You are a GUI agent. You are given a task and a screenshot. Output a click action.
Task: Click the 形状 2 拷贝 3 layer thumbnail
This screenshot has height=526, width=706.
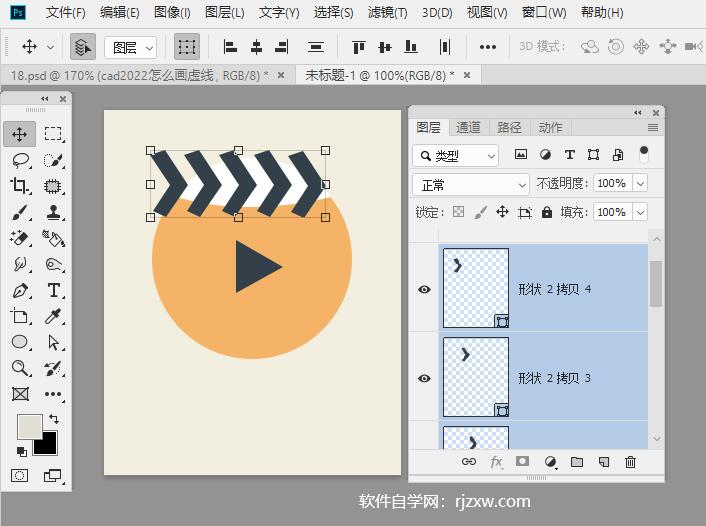[x=475, y=377]
